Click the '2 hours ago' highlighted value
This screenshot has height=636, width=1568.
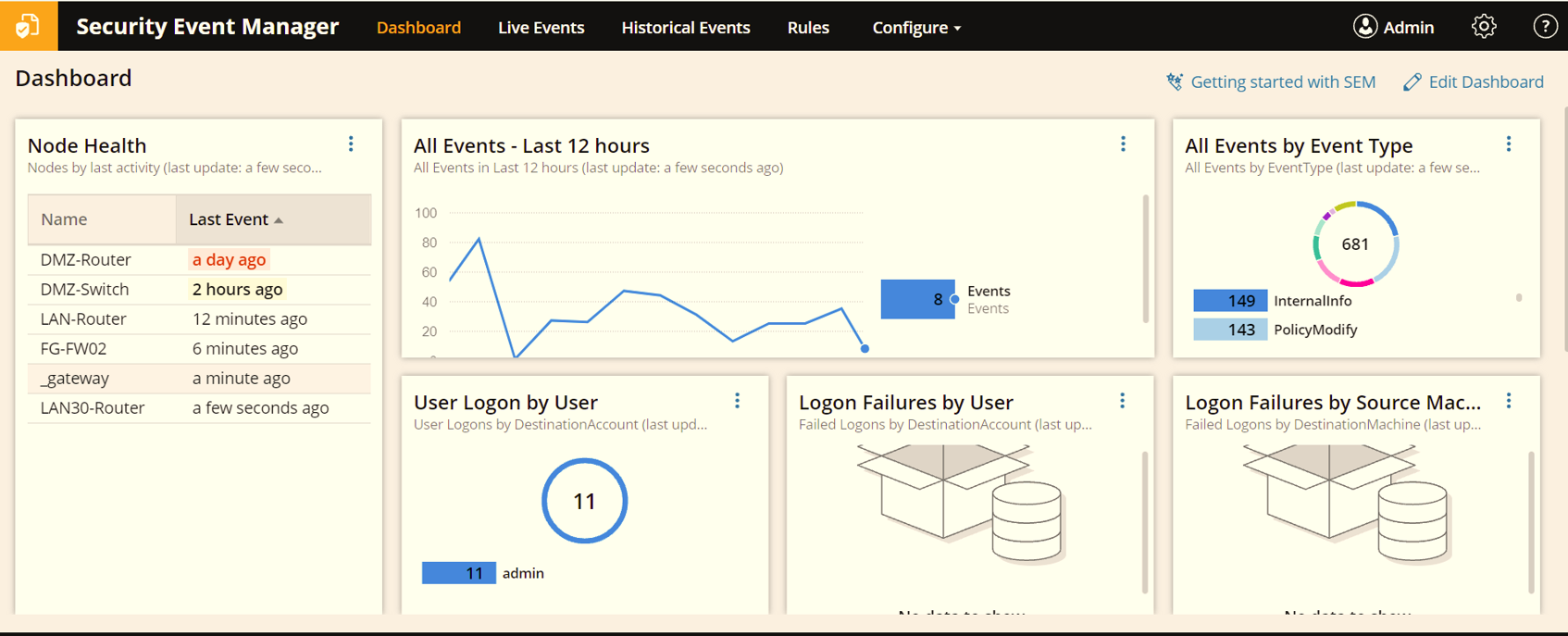tap(237, 290)
